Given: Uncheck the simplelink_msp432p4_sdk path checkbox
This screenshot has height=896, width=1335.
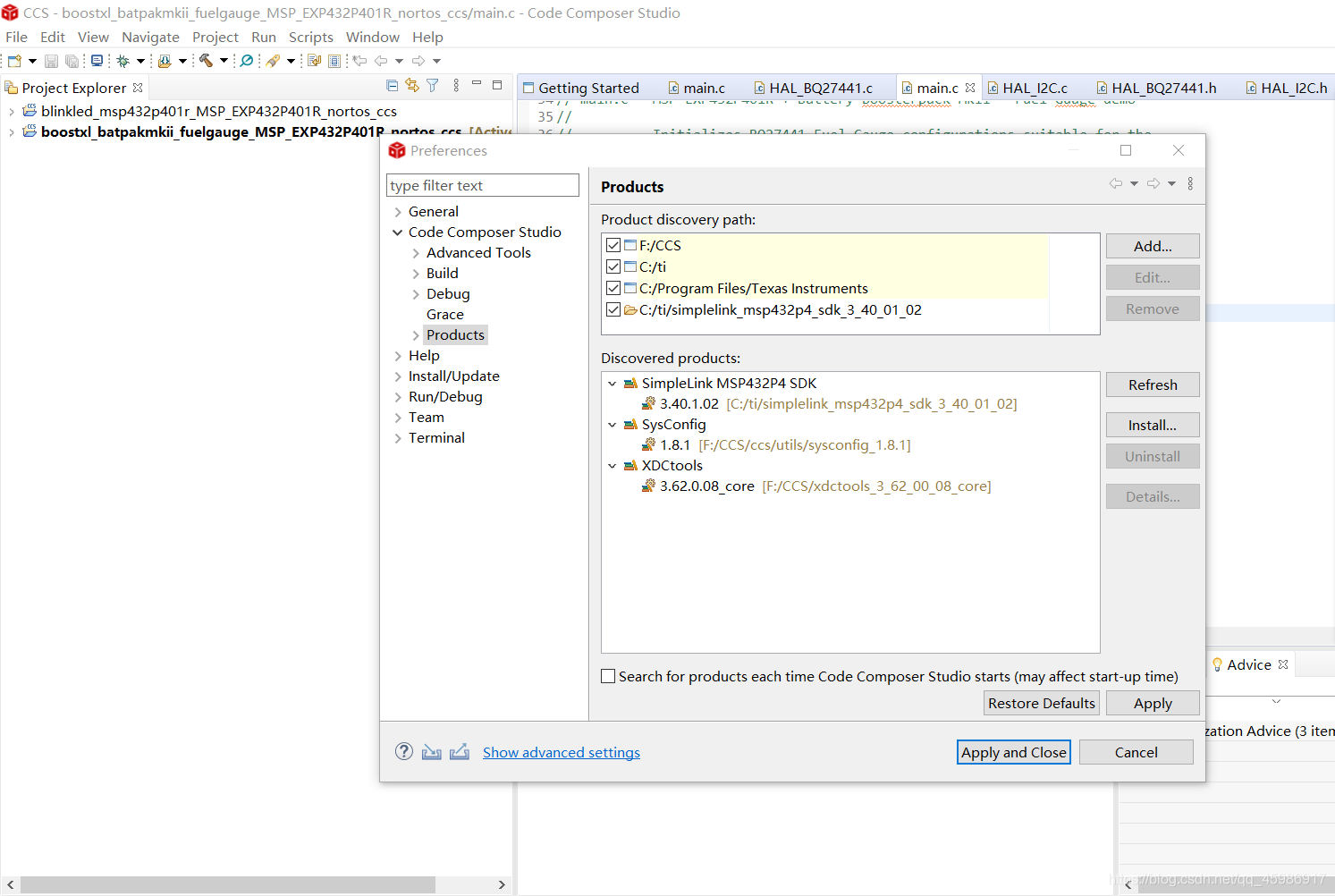Looking at the screenshot, I should click(613, 309).
